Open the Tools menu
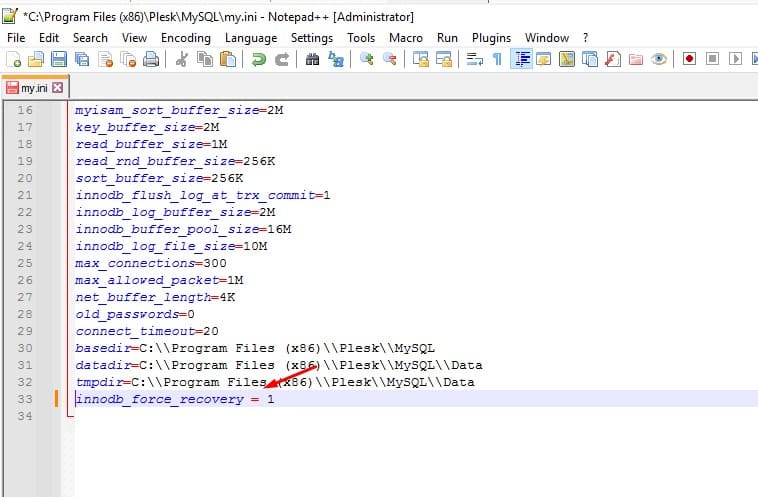Viewport: 758px width, 497px height. click(x=361, y=38)
